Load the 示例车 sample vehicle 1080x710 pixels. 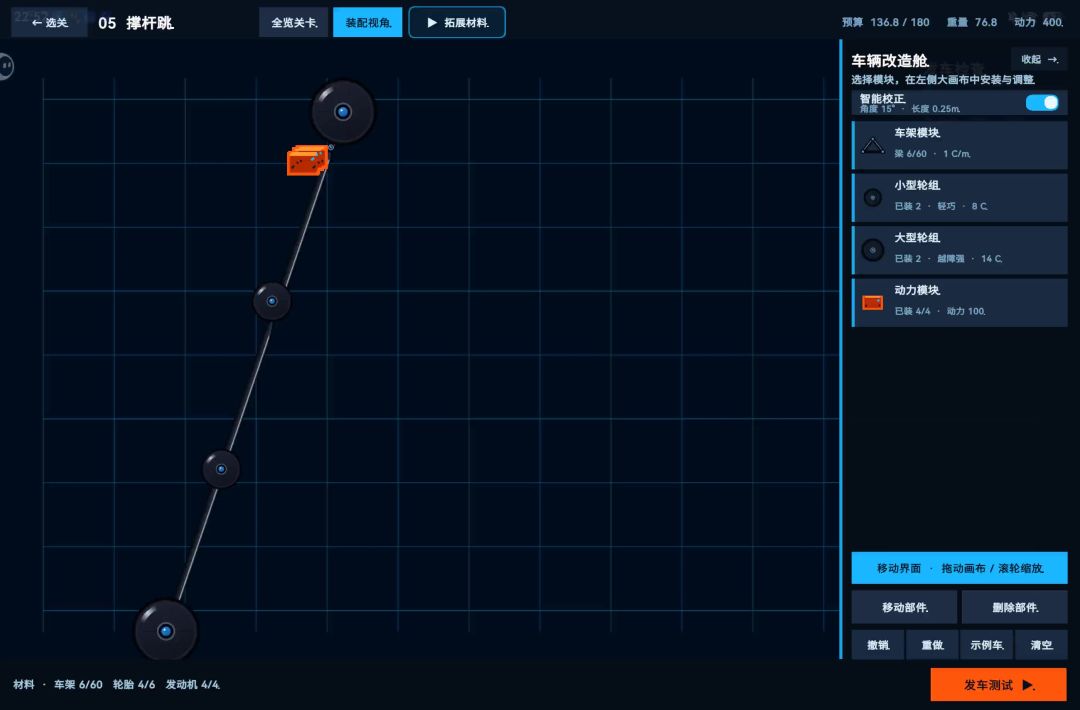pos(987,645)
